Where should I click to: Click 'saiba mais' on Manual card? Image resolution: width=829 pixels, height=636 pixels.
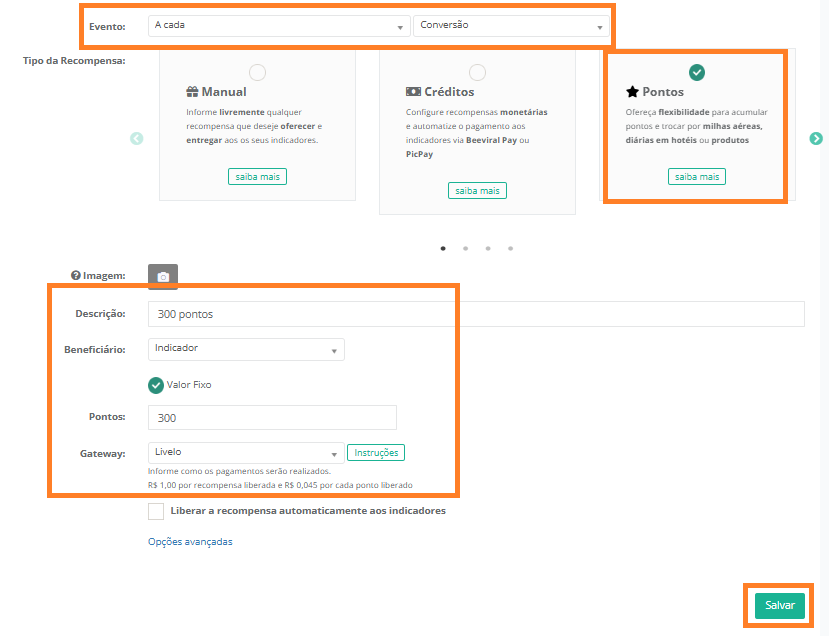257,177
